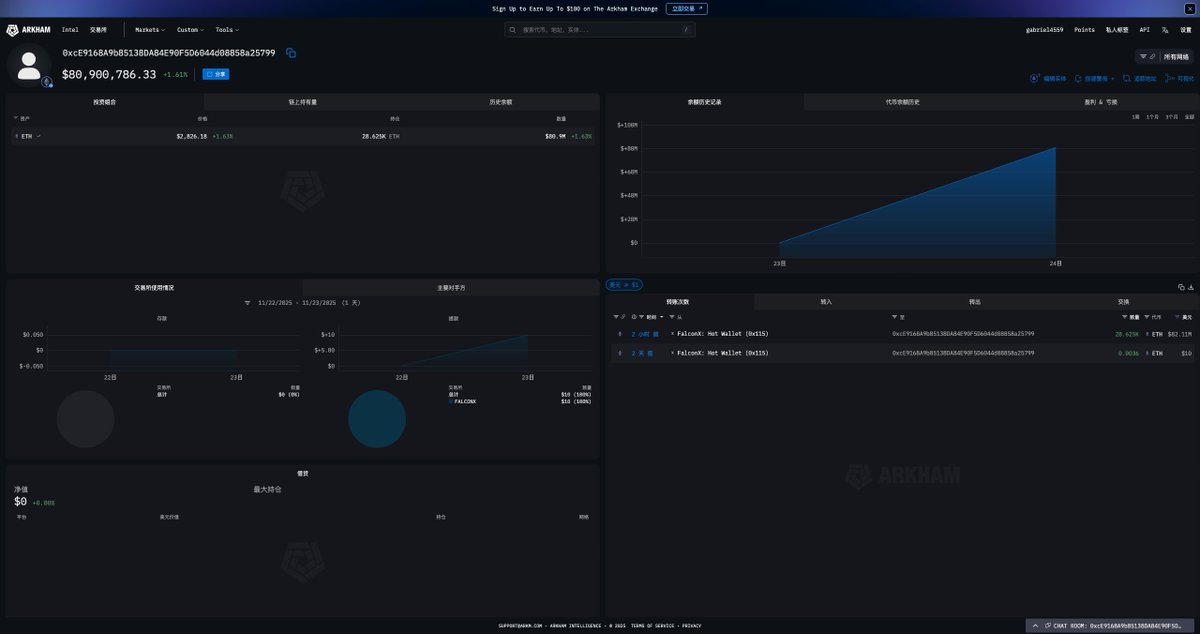Open the Markets dropdown menu
This screenshot has width=1200, height=634.
tap(148, 29)
